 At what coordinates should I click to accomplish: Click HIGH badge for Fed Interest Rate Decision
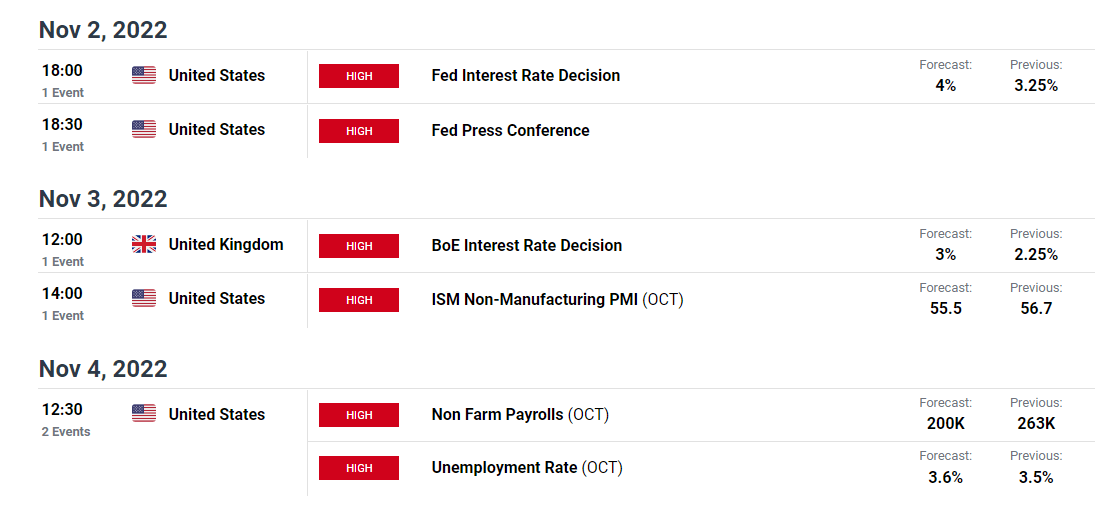click(359, 76)
